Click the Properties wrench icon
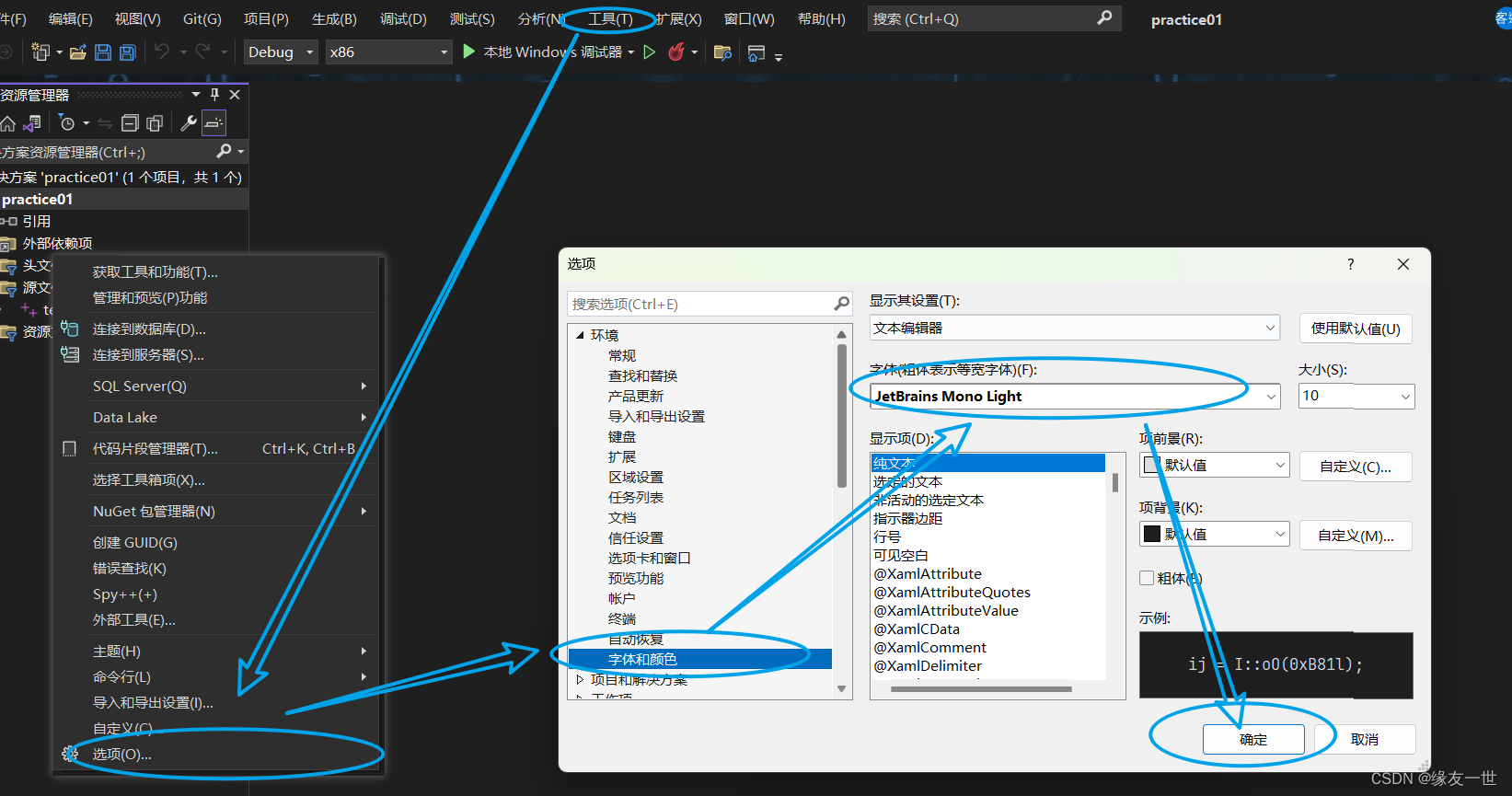The image size is (1512, 796). tap(188, 123)
